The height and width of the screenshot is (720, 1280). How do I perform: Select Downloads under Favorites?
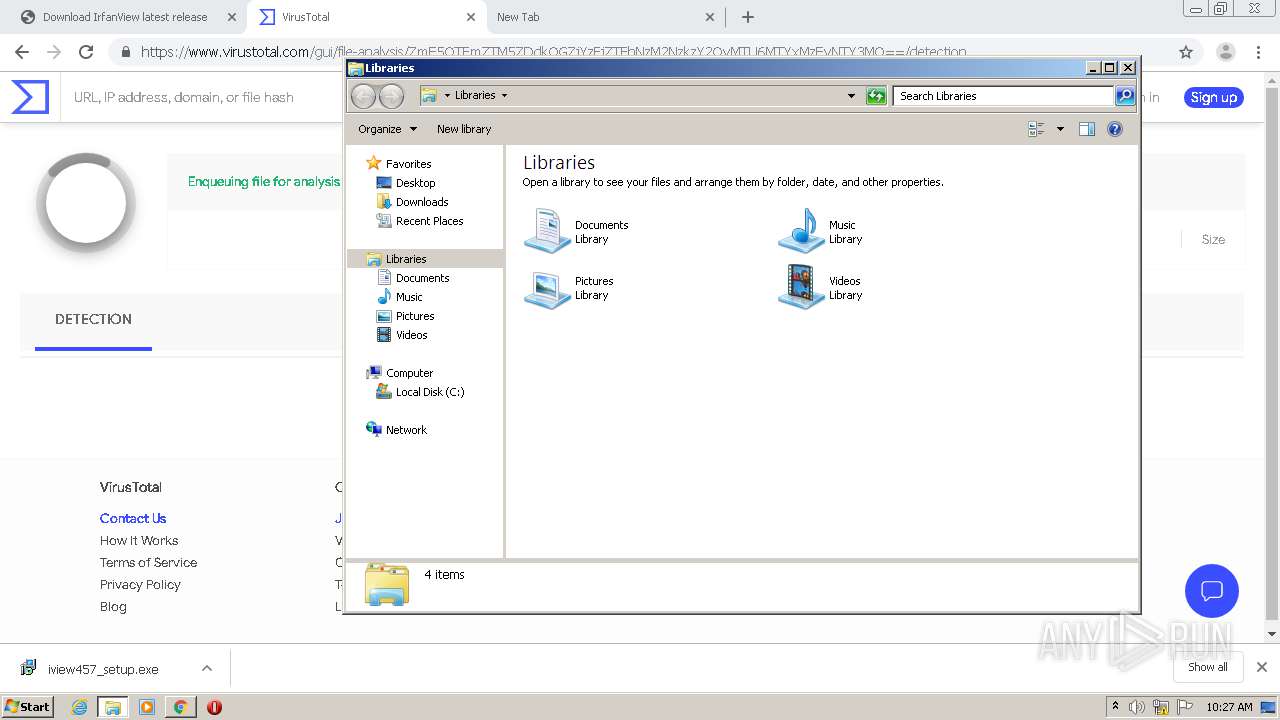[x=422, y=202]
